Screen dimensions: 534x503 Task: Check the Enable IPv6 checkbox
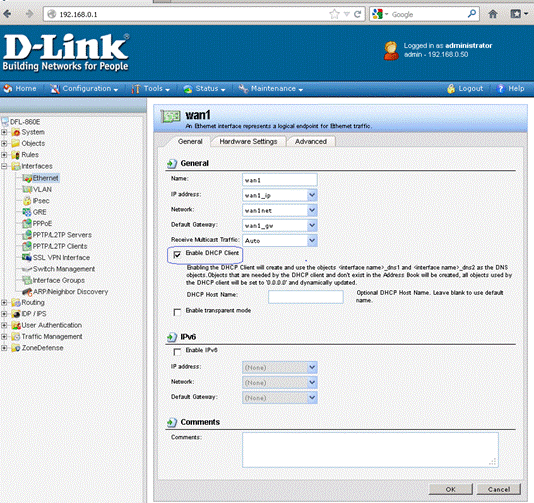coord(177,352)
